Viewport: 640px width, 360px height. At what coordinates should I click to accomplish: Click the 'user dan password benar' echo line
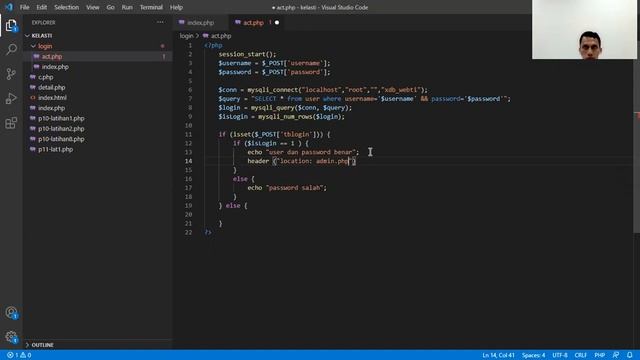point(303,152)
